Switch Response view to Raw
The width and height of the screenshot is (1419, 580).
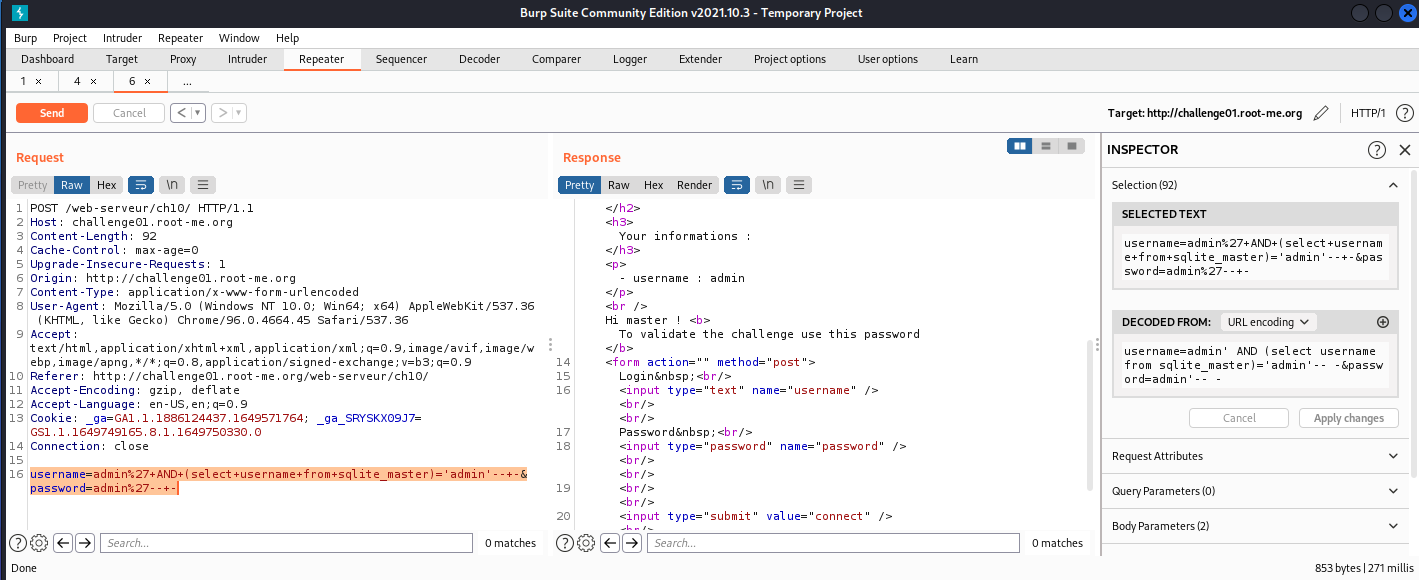click(x=619, y=185)
